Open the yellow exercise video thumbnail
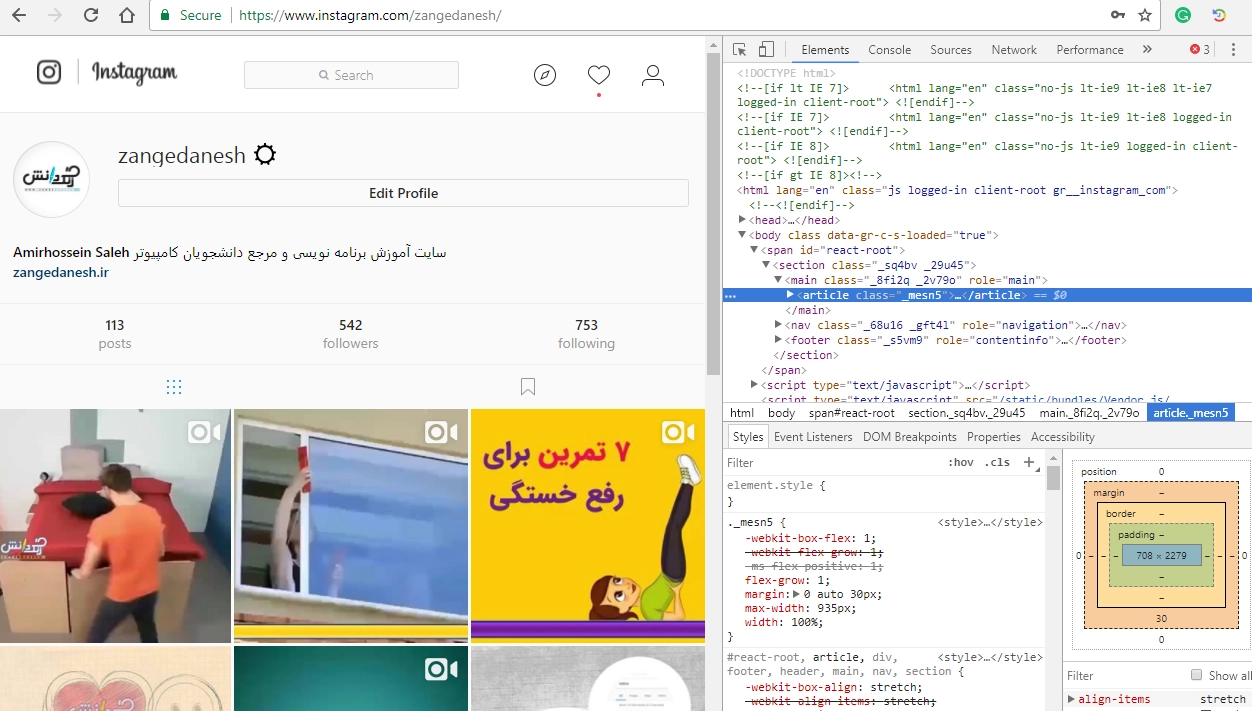1252x711 pixels. click(x=588, y=525)
